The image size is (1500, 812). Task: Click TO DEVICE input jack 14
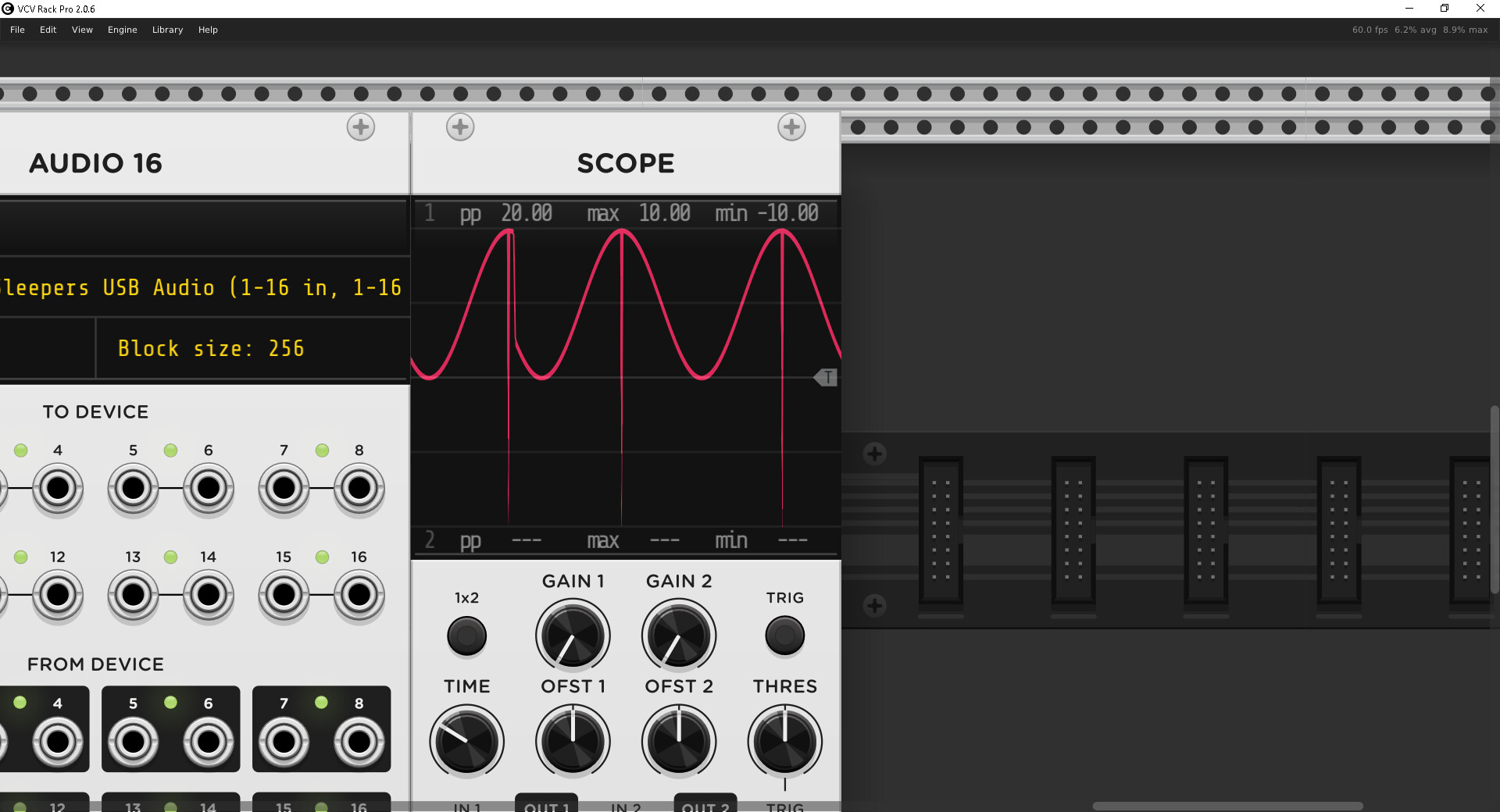209,595
